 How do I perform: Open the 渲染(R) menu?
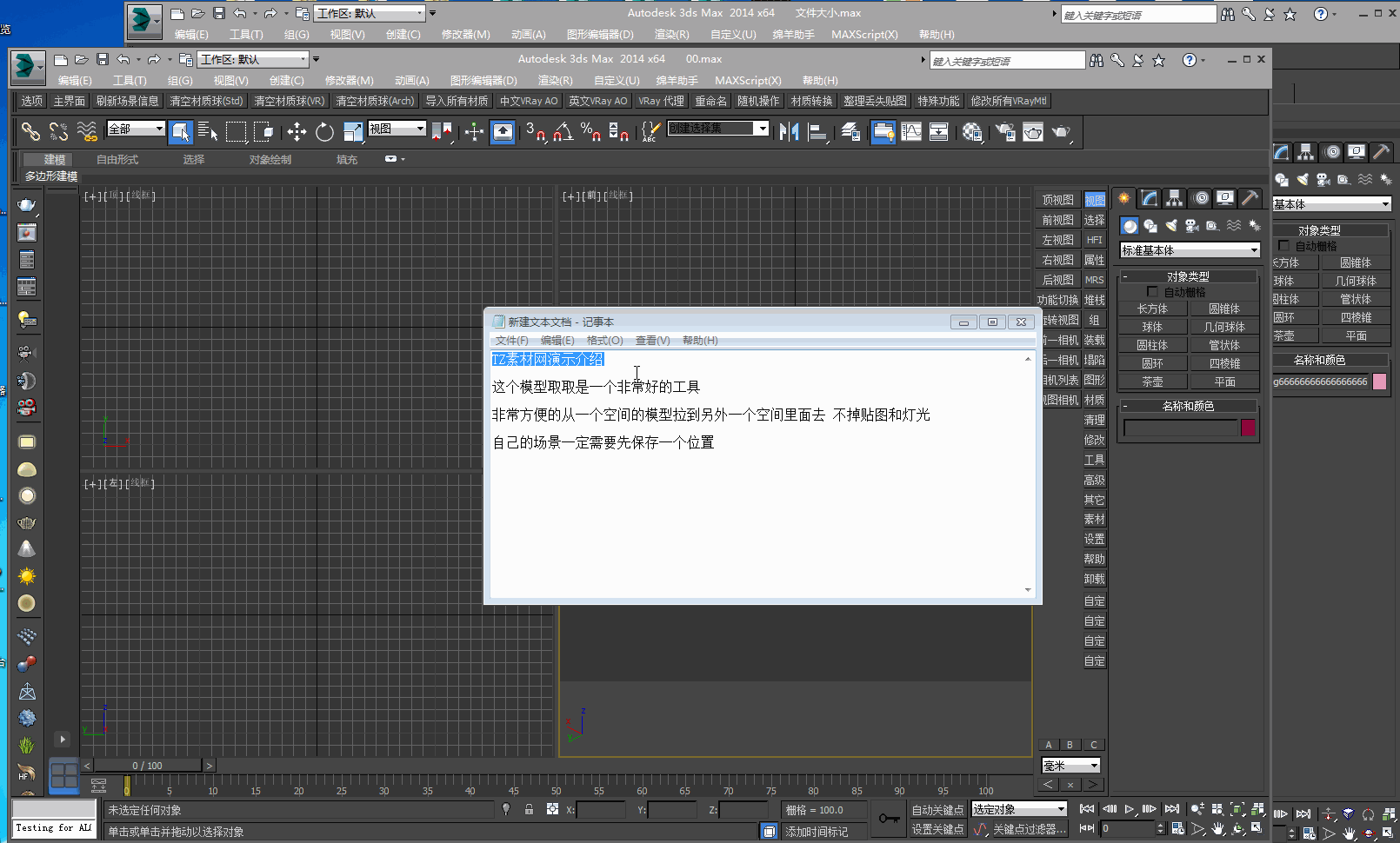555,81
